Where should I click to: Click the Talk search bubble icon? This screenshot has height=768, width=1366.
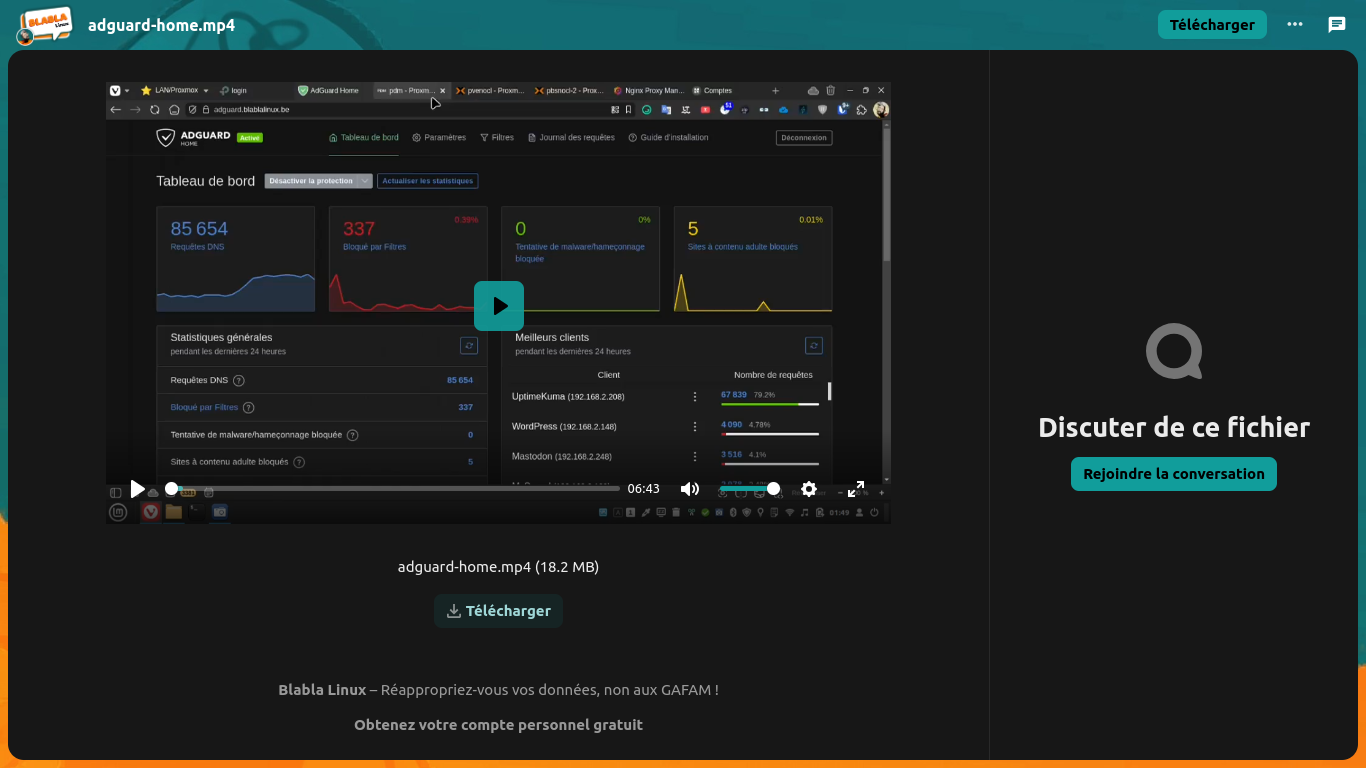(x=1174, y=351)
